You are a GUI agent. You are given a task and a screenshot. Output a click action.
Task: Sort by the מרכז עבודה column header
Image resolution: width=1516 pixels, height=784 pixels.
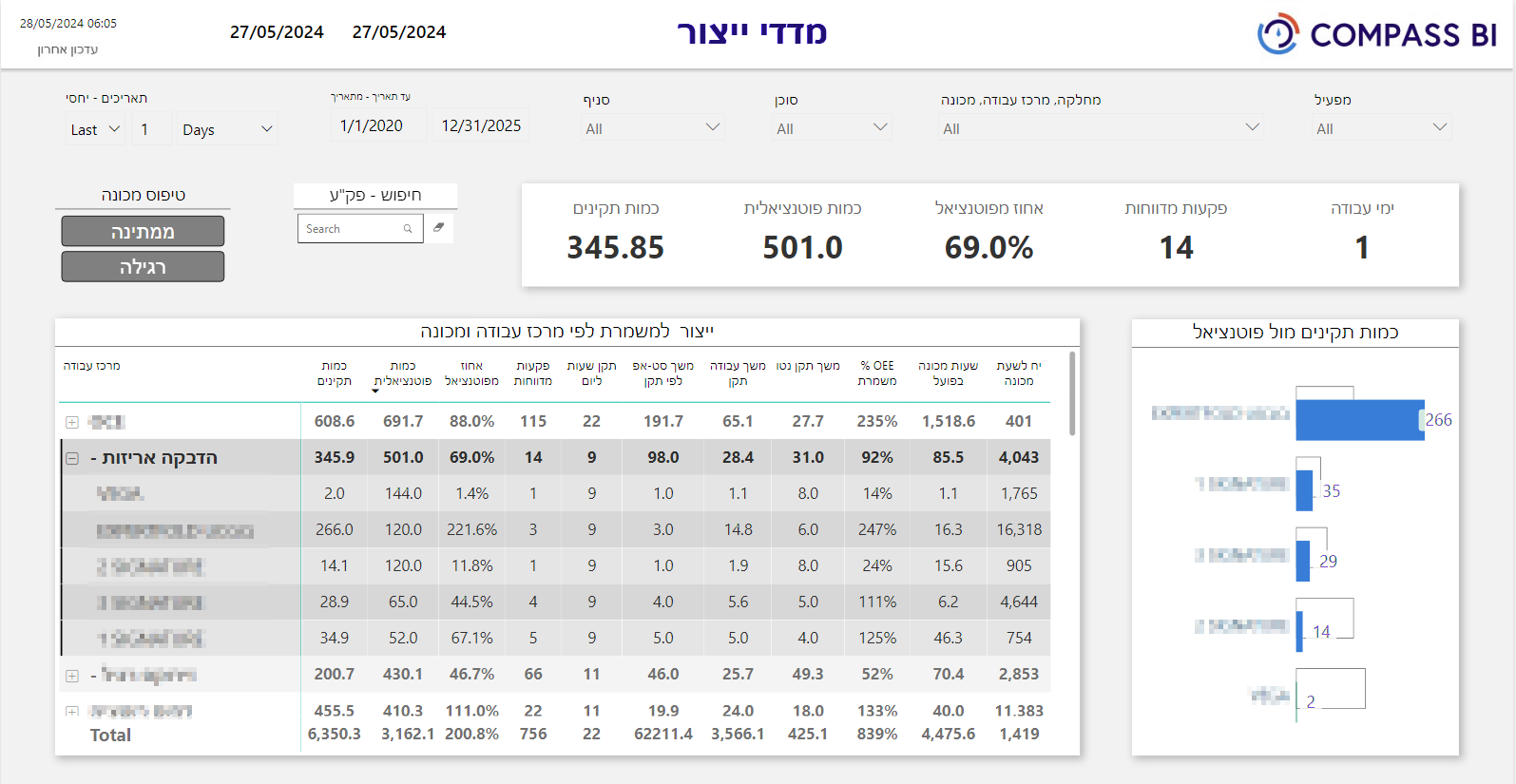[92, 366]
